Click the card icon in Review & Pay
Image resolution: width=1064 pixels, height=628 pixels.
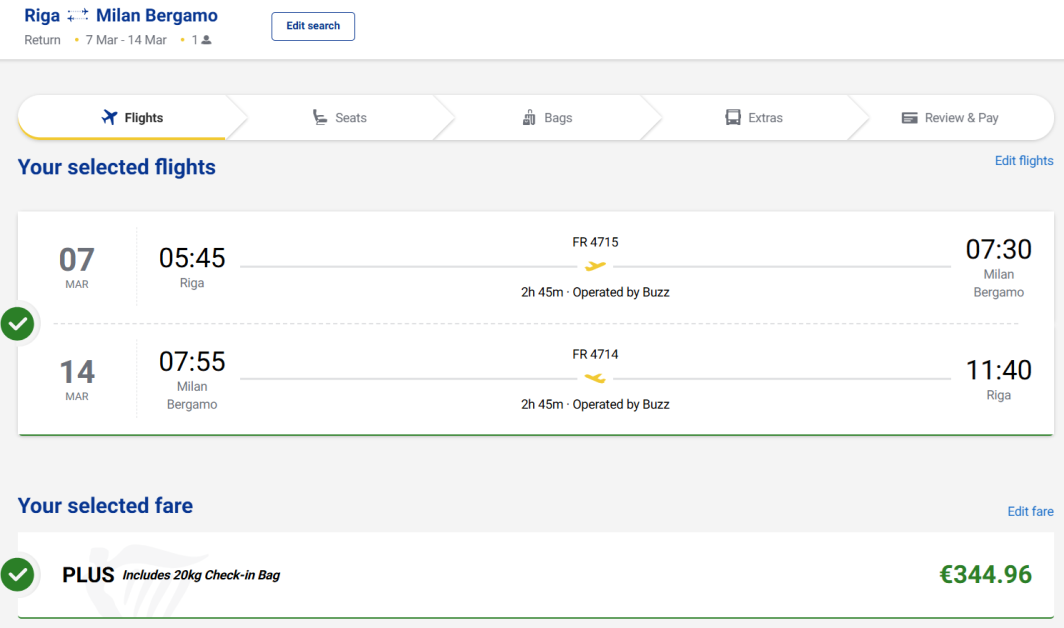[x=909, y=118]
